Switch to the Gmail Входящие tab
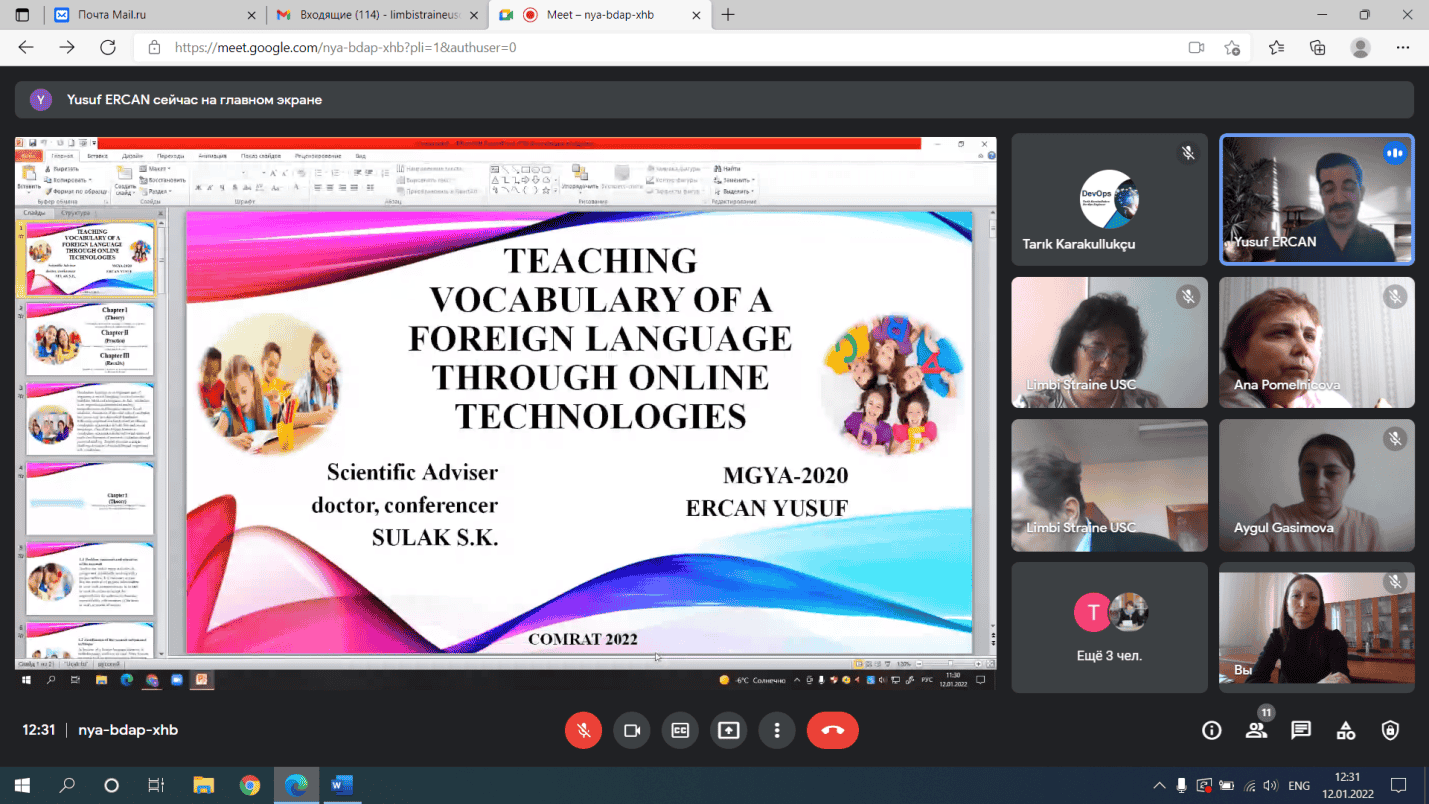Image resolution: width=1429 pixels, height=804 pixels. pos(377,15)
